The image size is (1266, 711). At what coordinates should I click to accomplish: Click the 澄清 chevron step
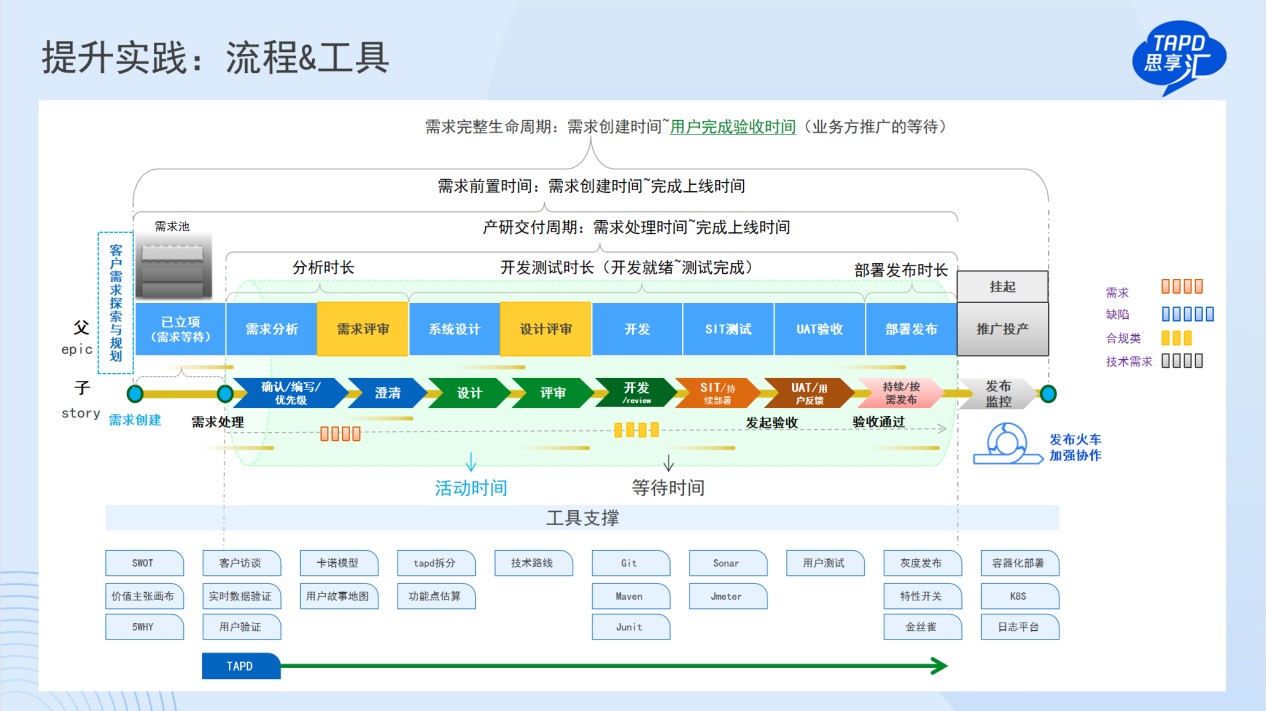(x=388, y=393)
